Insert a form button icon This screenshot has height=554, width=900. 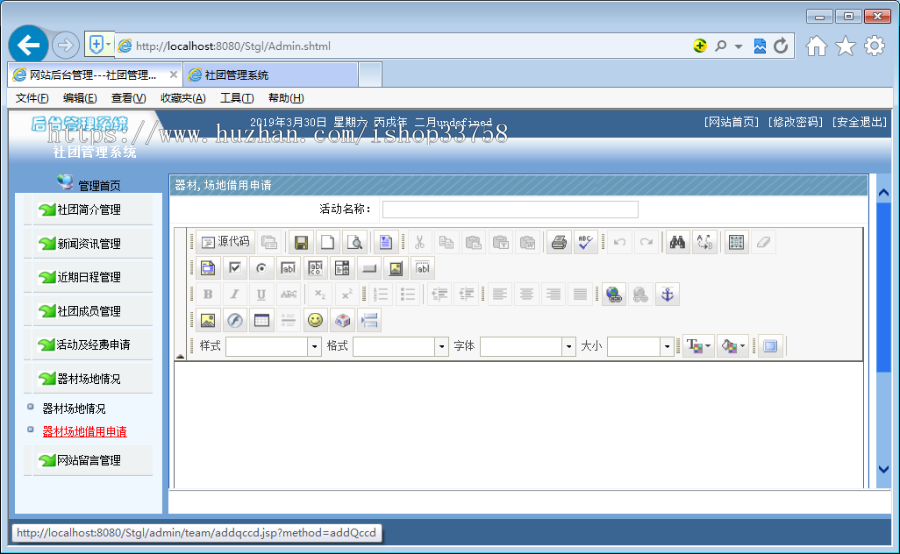pos(369,268)
